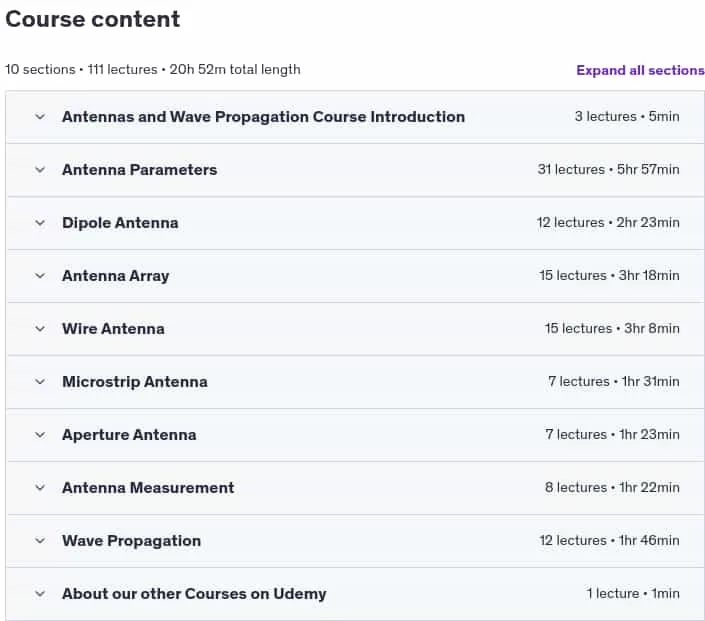Viewport: 705px width, 621px height.
Task: Click Expand all sections link
Action: tap(640, 70)
